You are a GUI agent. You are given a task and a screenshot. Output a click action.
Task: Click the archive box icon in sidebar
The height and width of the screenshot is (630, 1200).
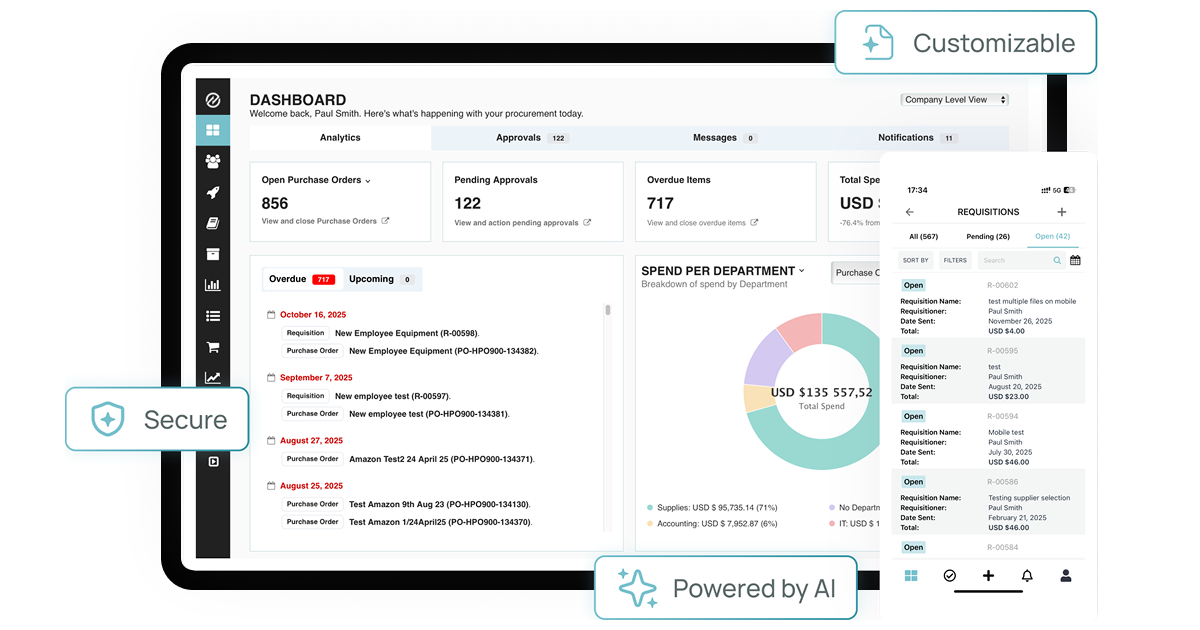click(213, 254)
